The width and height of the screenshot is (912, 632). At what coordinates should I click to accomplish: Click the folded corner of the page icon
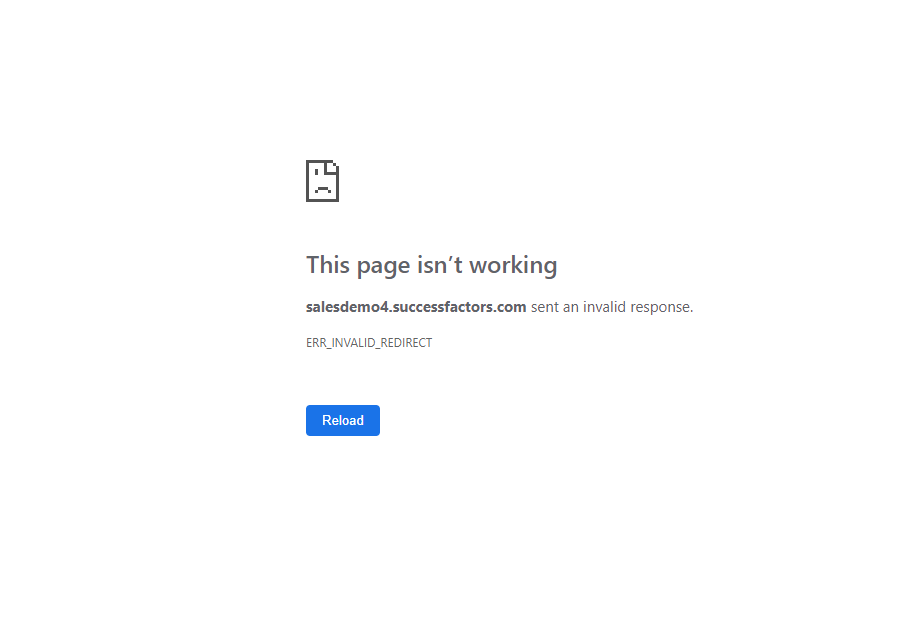pos(333,166)
